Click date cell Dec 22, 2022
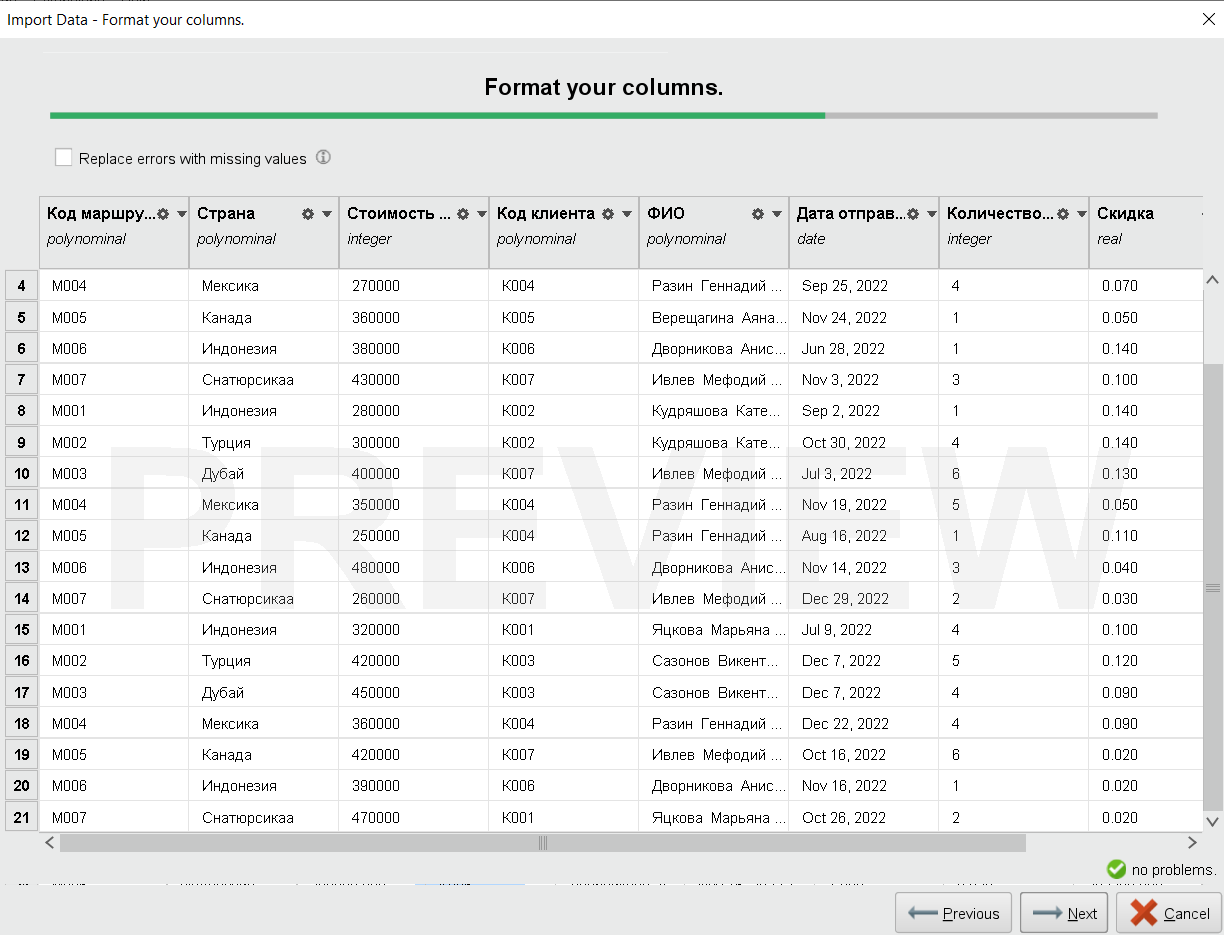Image resolution: width=1224 pixels, height=935 pixels. 864,723
